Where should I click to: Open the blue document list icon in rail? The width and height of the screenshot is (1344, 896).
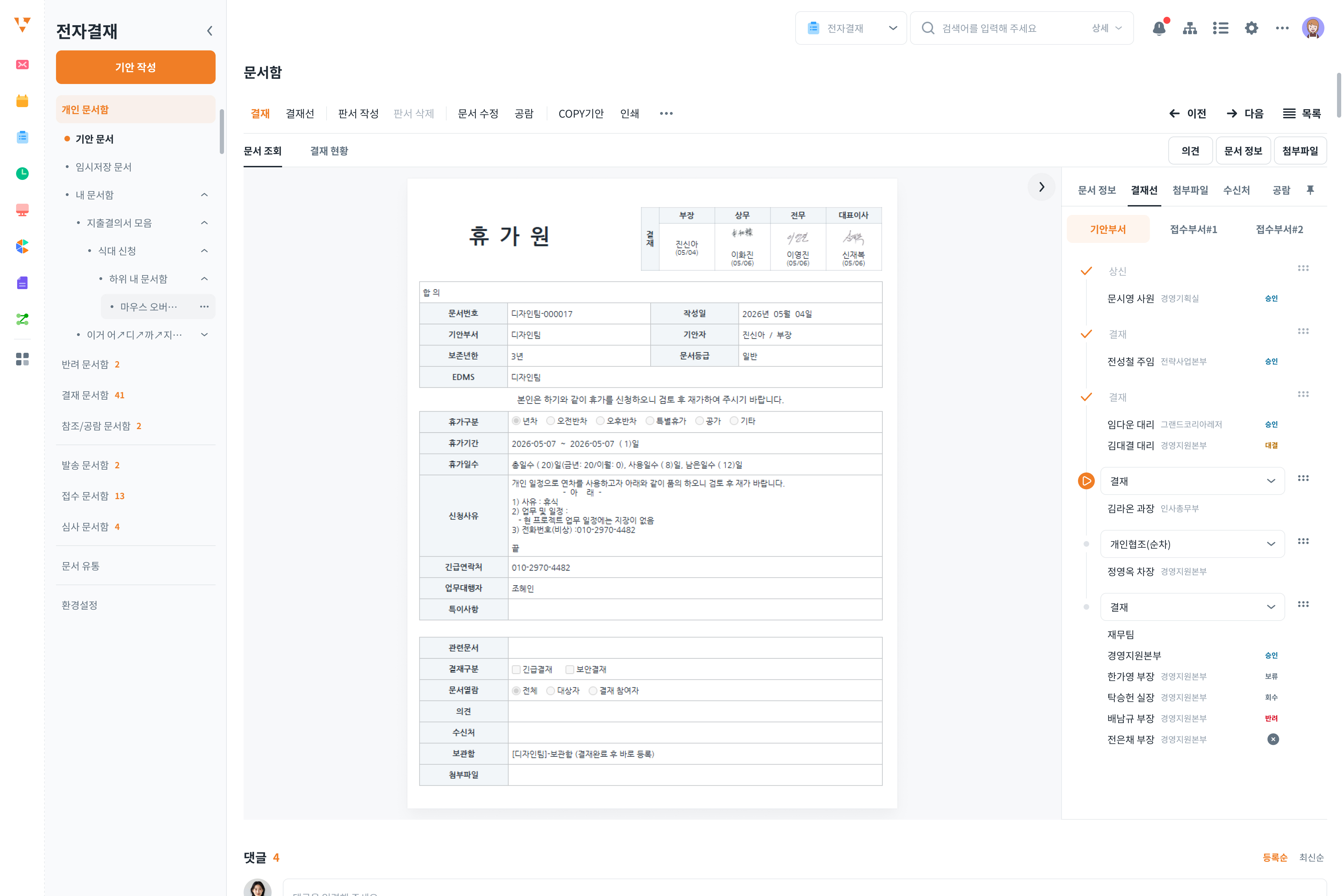22,137
